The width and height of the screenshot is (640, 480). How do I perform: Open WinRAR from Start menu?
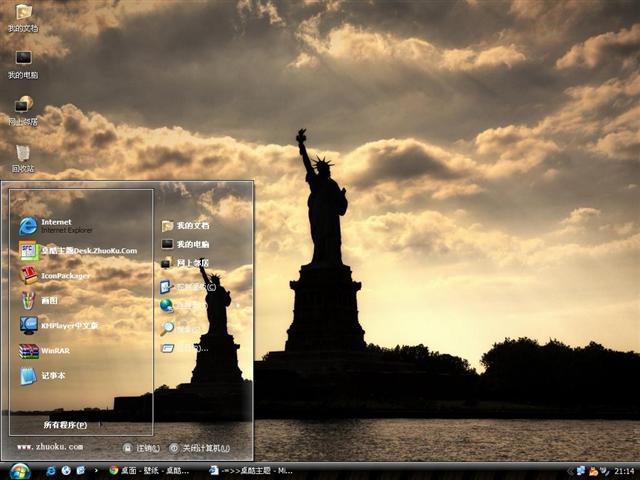point(44,351)
